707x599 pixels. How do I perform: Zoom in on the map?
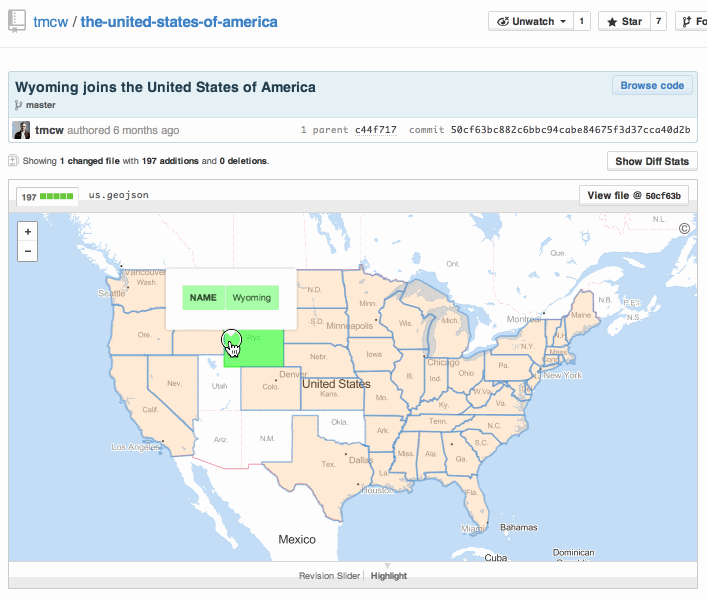(x=28, y=231)
